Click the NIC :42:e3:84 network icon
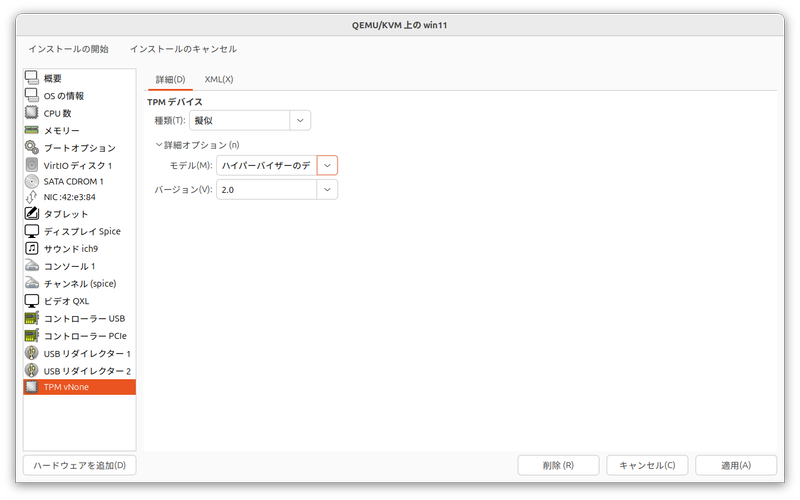The height and width of the screenshot is (500, 800). [x=32, y=196]
